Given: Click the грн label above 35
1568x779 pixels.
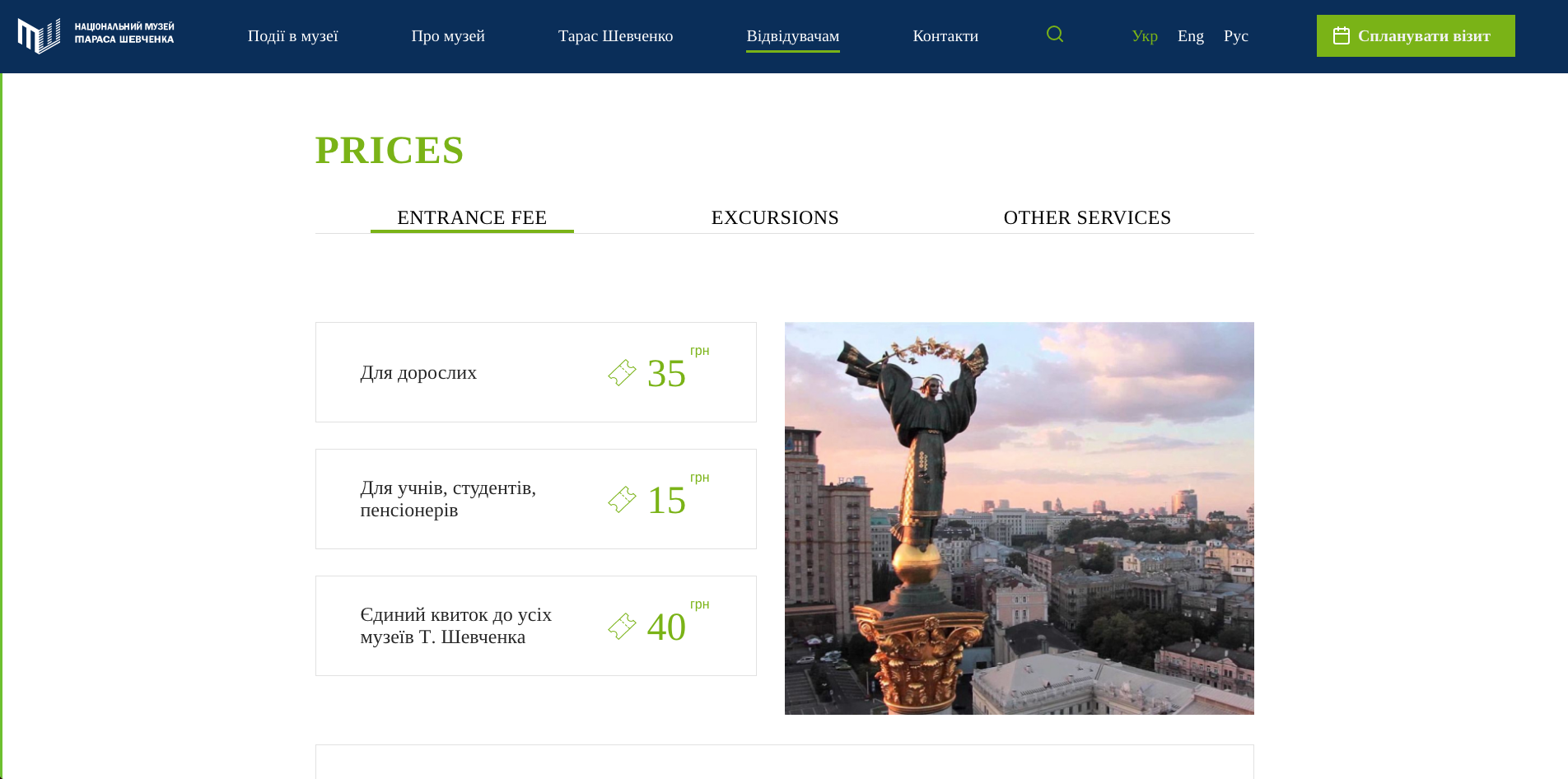Looking at the screenshot, I should [x=700, y=351].
